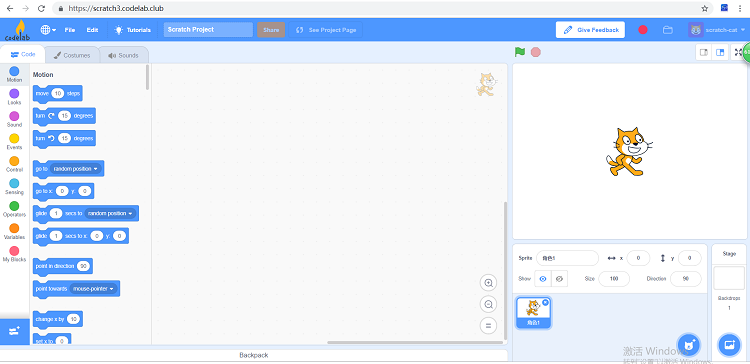Click the sprite y coordinate field
This screenshot has height=364, width=750.
tap(690, 258)
